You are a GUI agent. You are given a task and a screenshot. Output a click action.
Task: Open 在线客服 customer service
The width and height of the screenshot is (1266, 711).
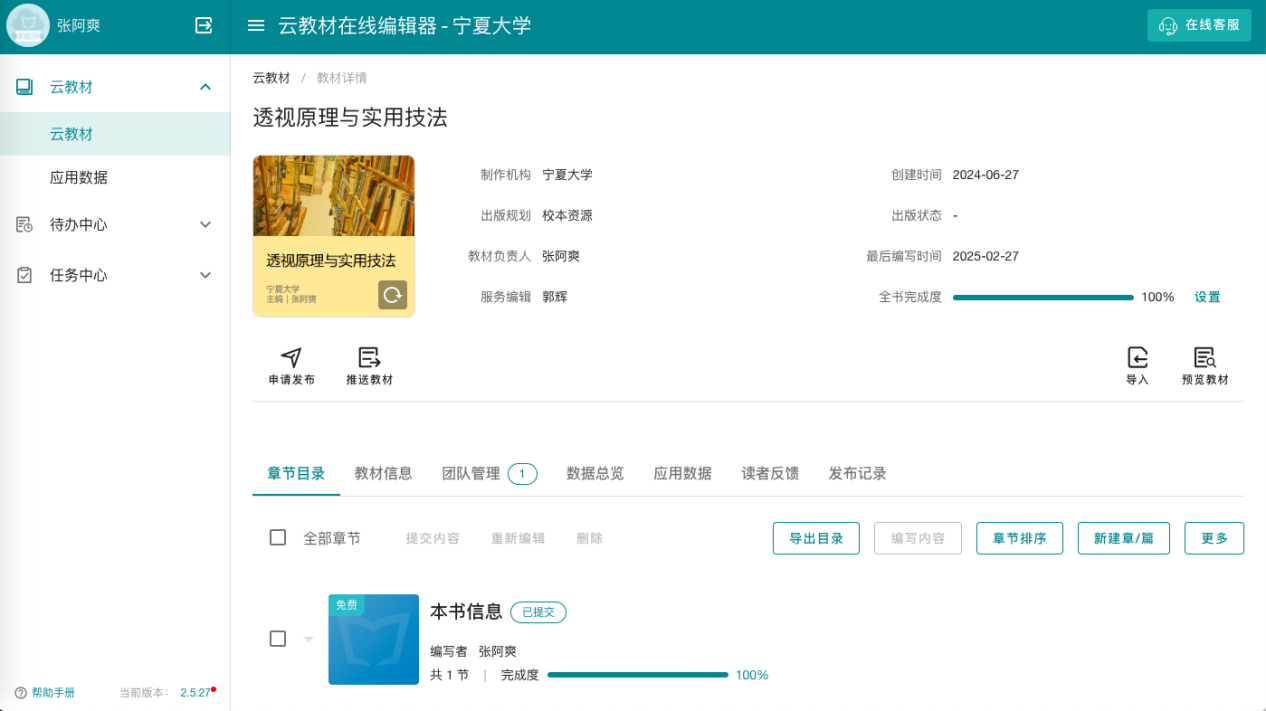click(x=1198, y=25)
